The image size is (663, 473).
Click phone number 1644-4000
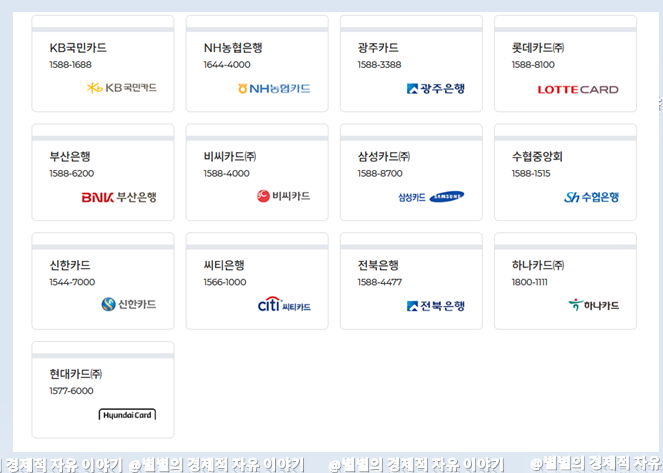click(x=227, y=65)
